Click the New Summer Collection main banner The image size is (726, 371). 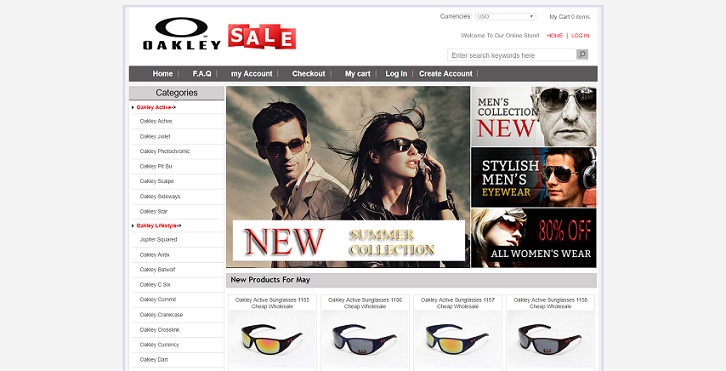click(348, 177)
